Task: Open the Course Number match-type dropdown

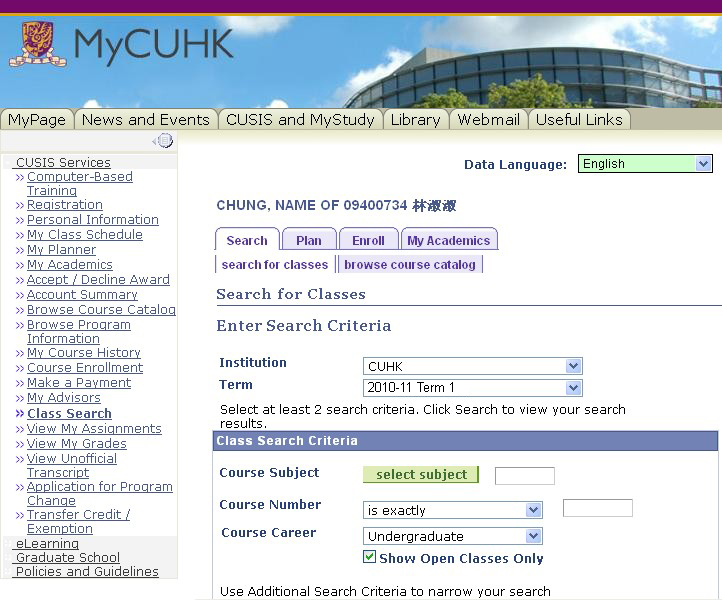Action: point(453,510)
